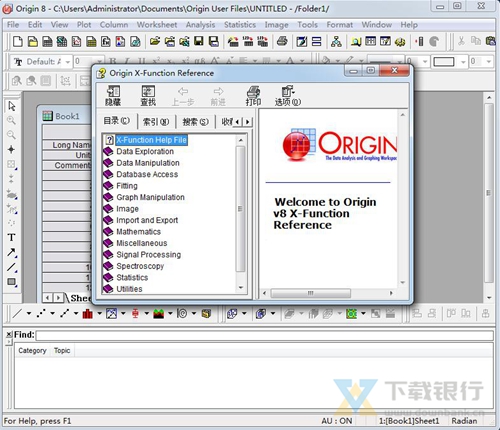Image resolution: width=500 pixels, height=430 pixels.
Task: Expand the Line plot type dropdown
Action: [29, 313]
